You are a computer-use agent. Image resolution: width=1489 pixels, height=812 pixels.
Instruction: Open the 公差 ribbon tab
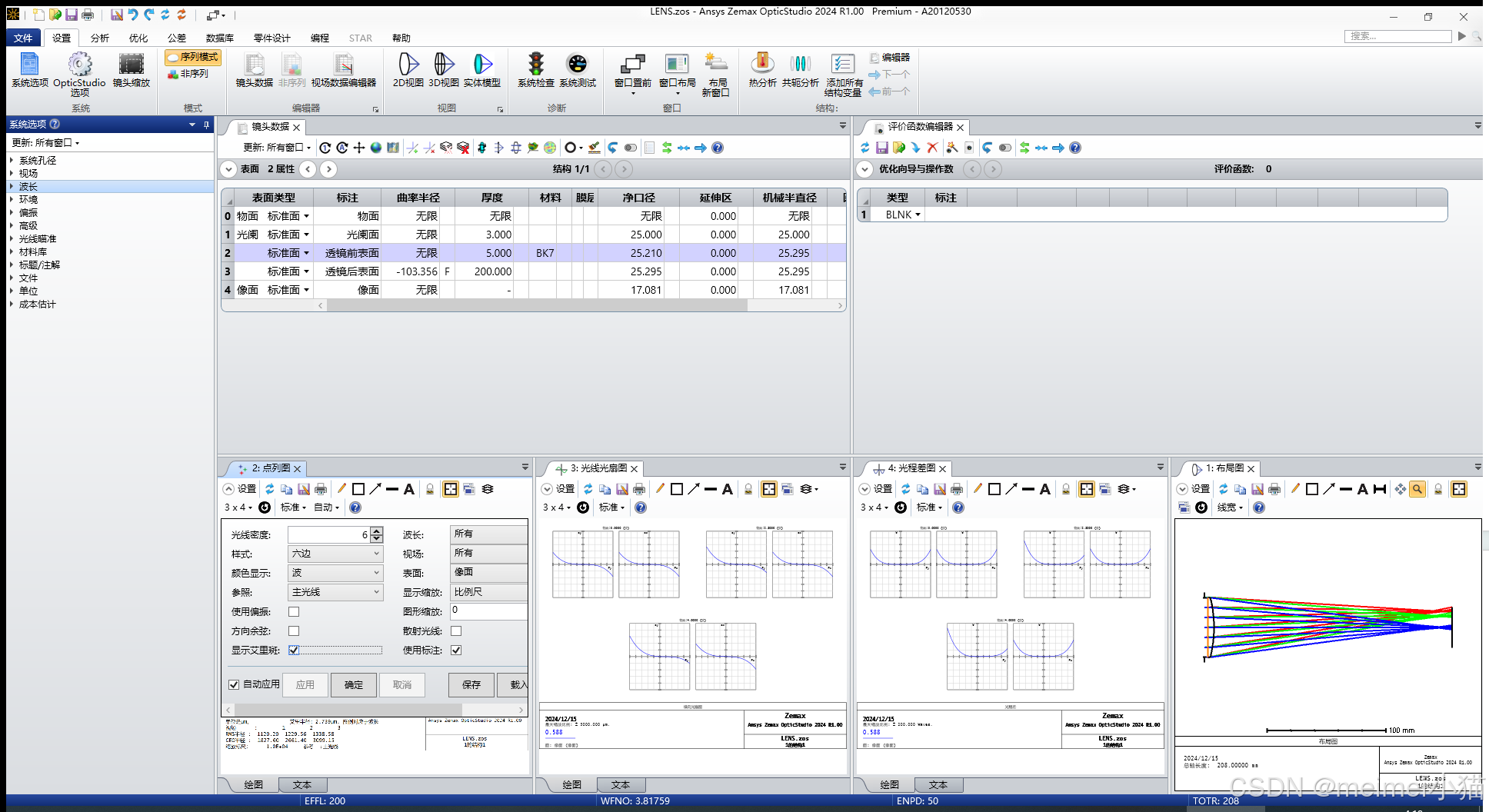(x=176, y=38)
